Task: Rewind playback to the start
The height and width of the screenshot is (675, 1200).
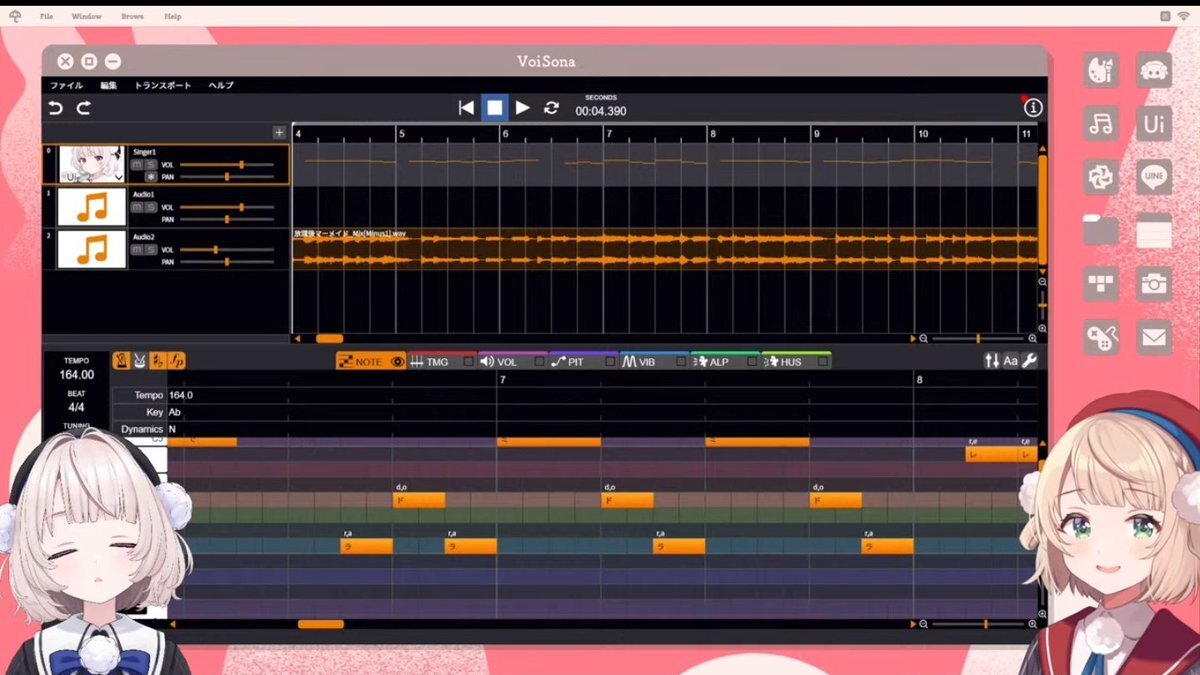Action: pos(466,108)
